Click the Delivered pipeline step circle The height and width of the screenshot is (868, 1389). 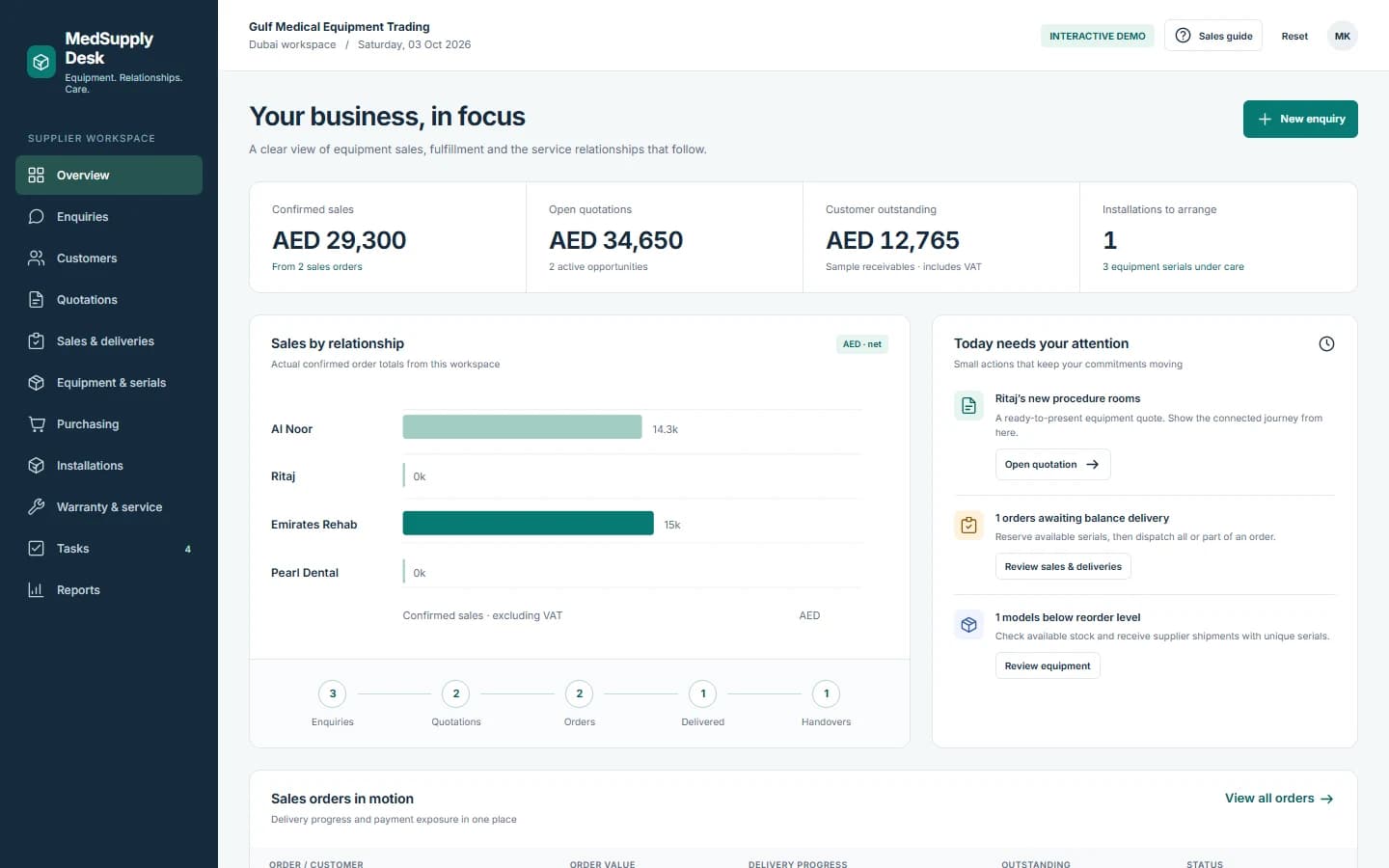coord(703,694)
